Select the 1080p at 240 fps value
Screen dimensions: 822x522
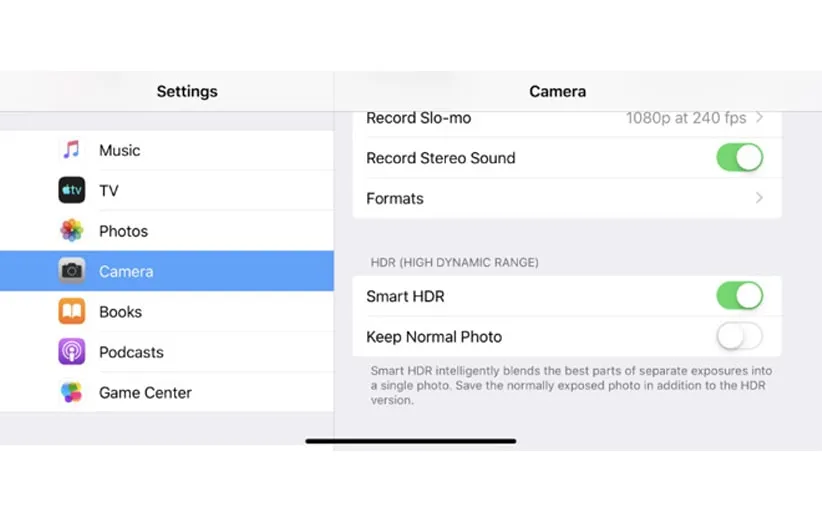click(x=685, y=118)
